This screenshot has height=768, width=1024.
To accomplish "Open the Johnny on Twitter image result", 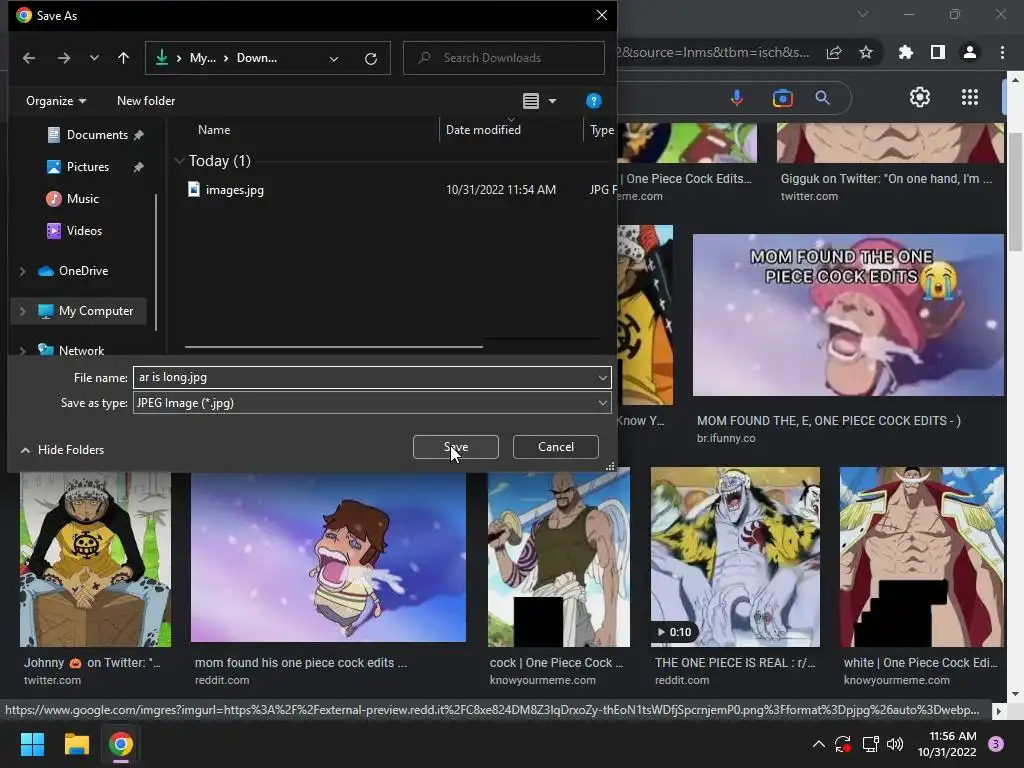I will (95, 560).
